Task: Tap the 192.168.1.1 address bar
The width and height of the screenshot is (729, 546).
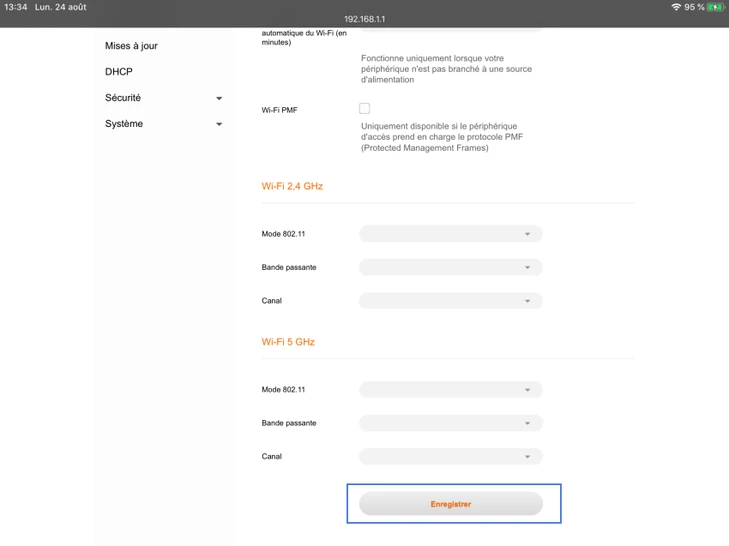Action: (364, 19)
